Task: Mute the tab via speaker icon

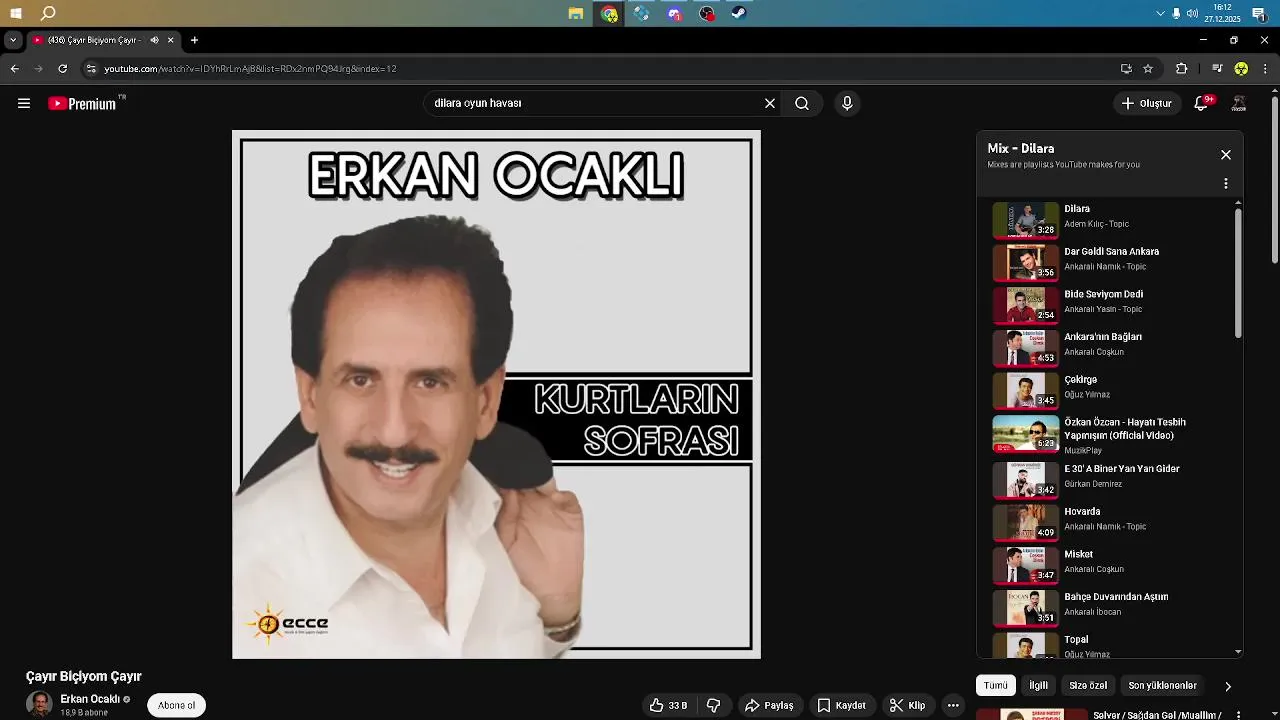Action: [x=155, y=40]
